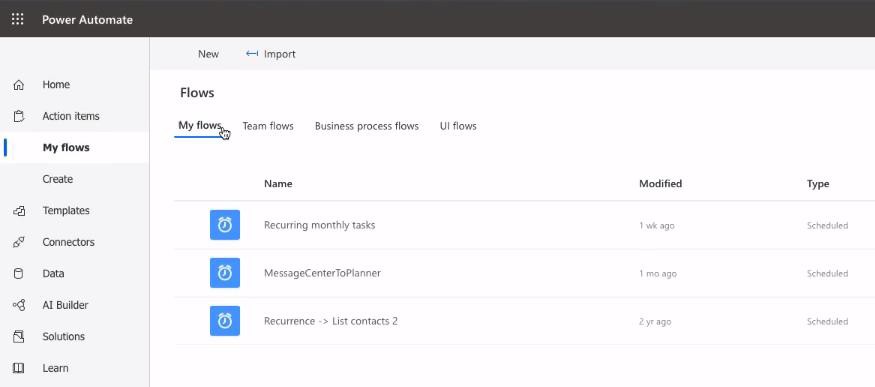Go to Connectors in the sidebar

[x=69, y=242]
